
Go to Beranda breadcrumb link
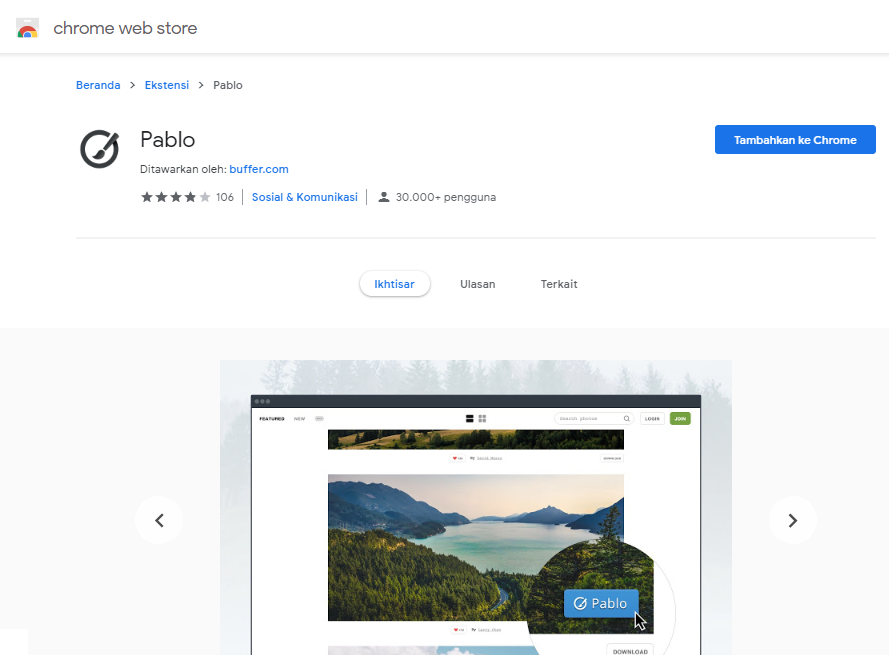98,85
